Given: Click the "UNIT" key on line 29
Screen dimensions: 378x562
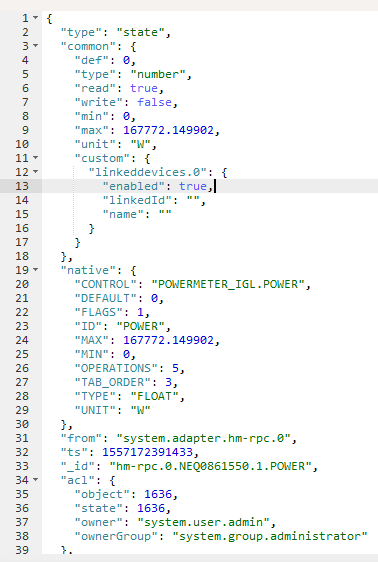Looking at the screenshot, I should click(x=95, y=410).
